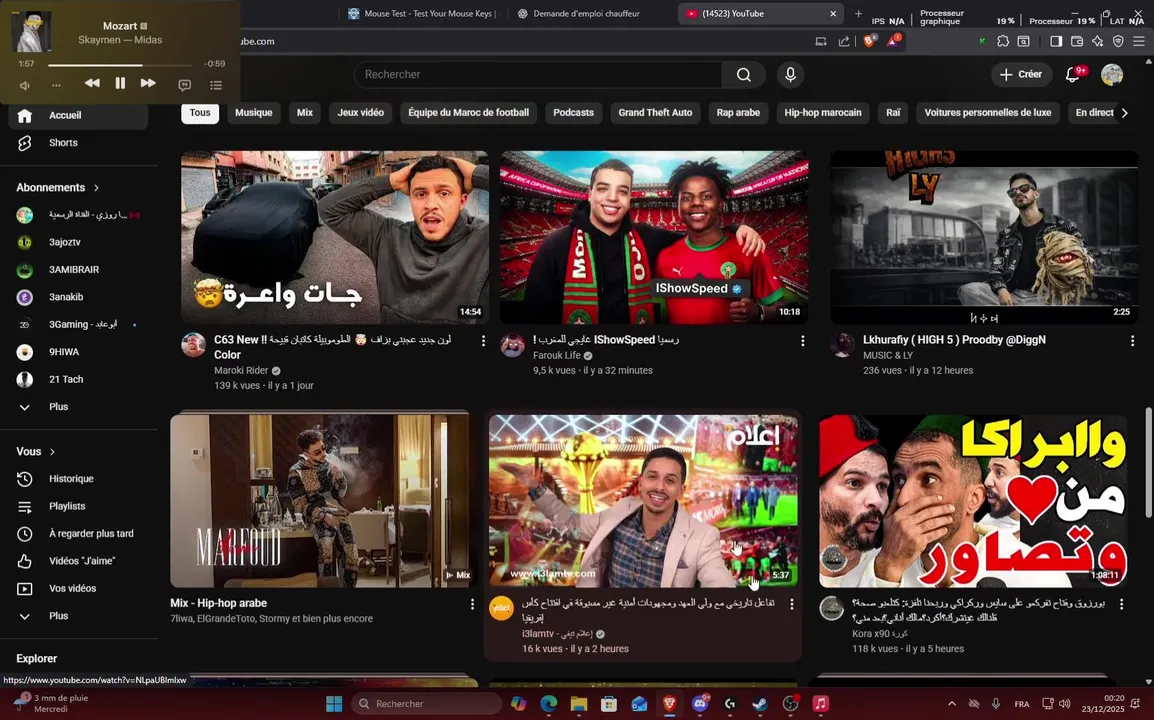Screen dimensions: 1154x720
Task: Open the Farouk Life channel name
Action: [556, 355]
